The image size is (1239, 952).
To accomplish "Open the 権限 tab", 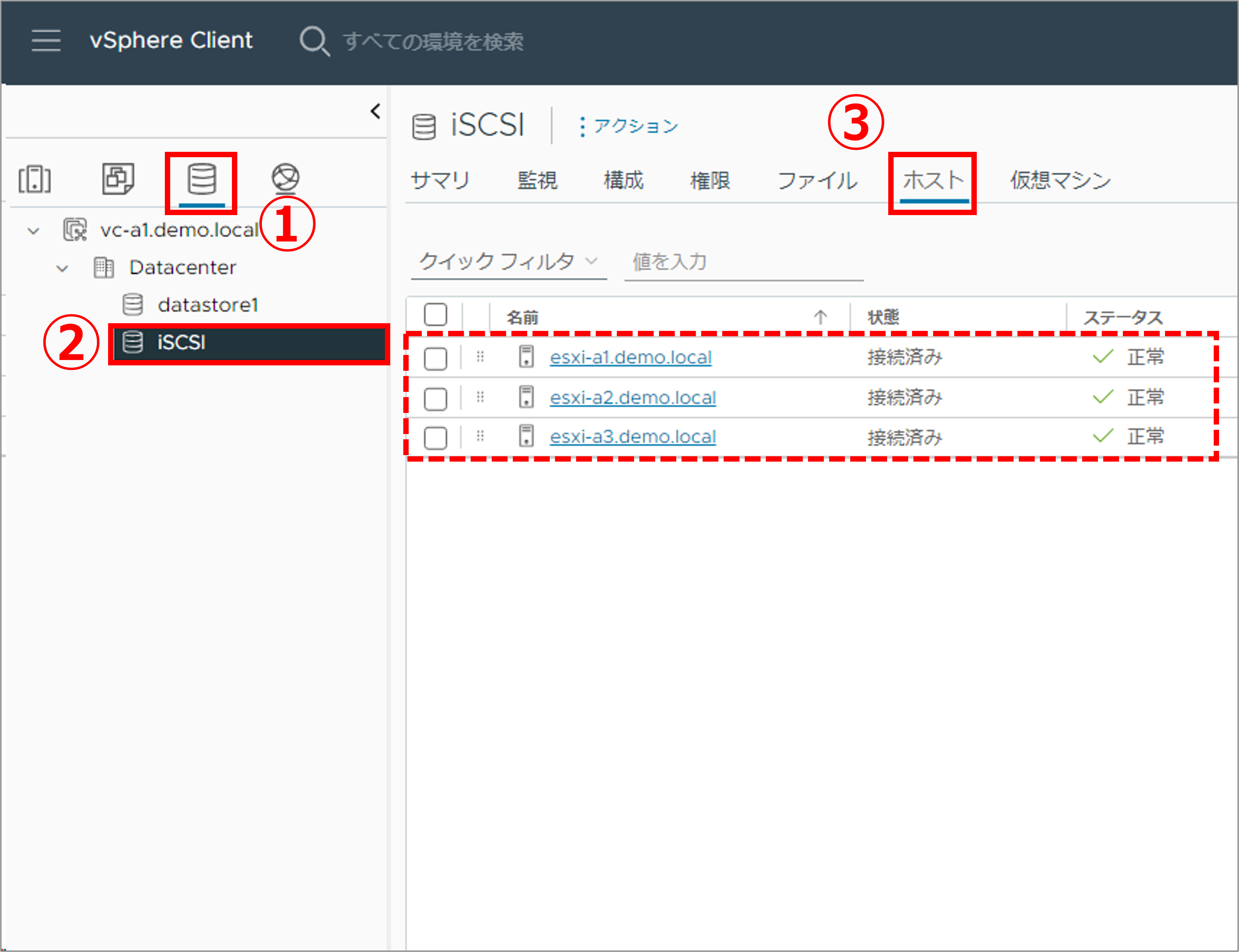I will coord(710,180).
